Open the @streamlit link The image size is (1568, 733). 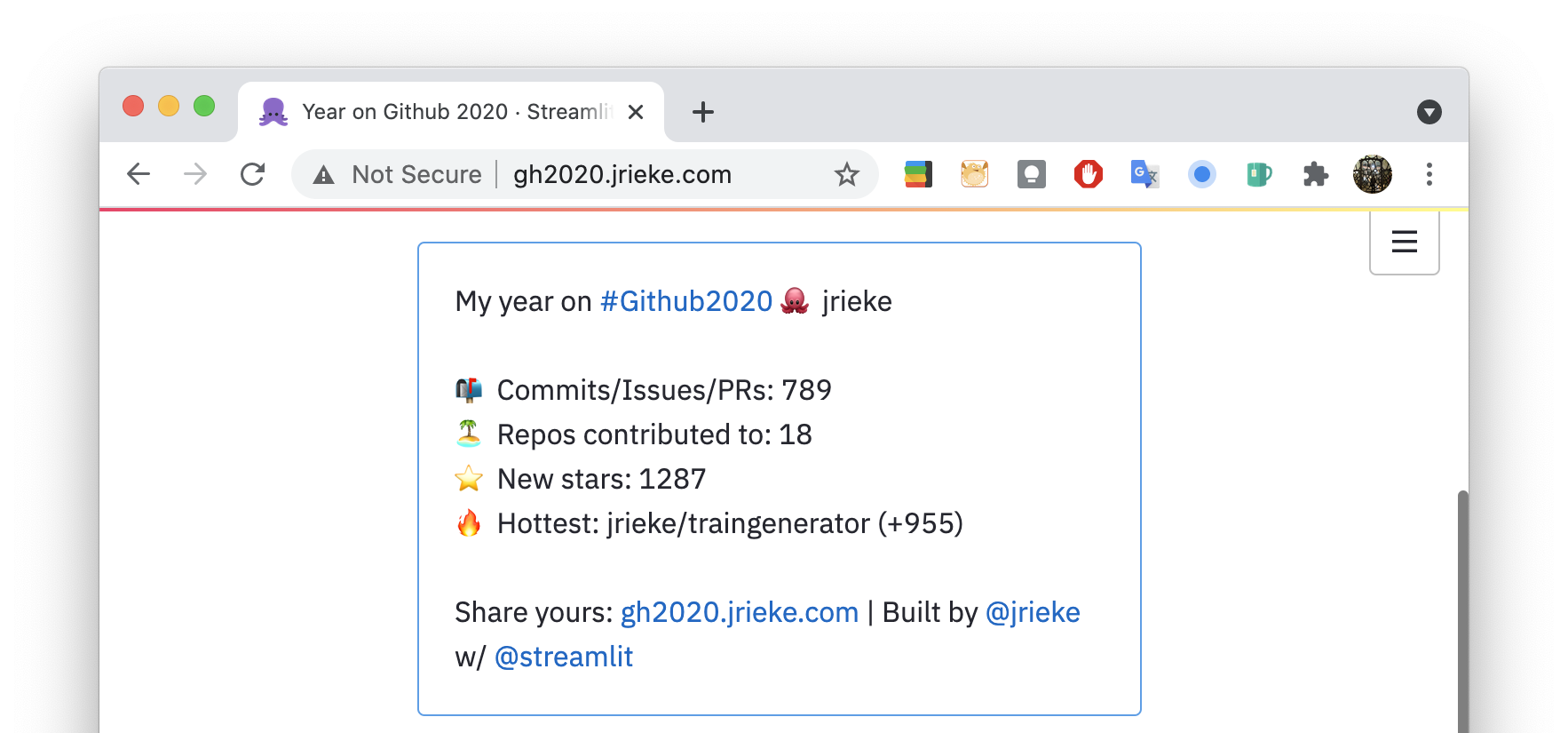coord(564,657)
